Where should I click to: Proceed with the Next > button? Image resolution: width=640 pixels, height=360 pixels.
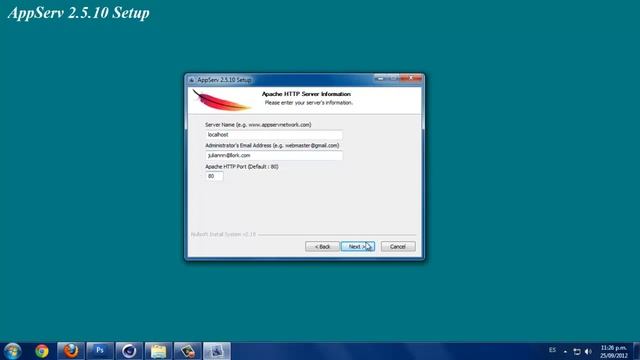[x=358, y=247]
